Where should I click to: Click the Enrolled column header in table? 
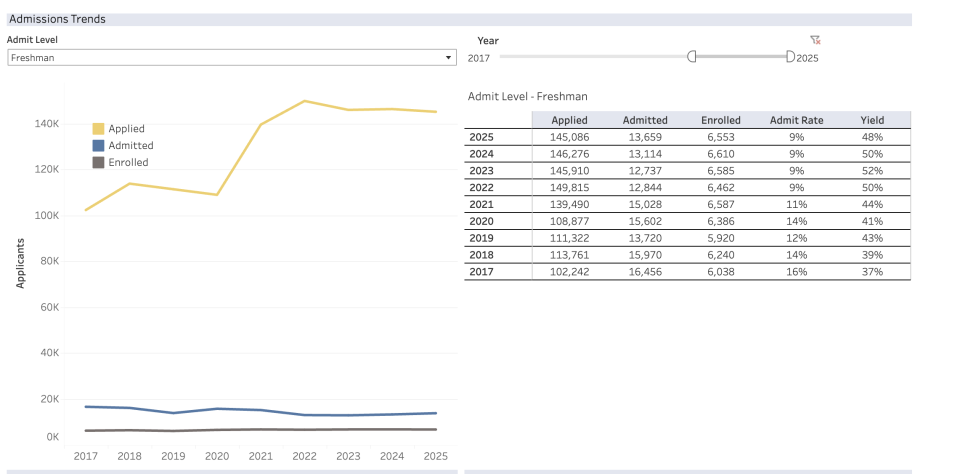(720, 120)
